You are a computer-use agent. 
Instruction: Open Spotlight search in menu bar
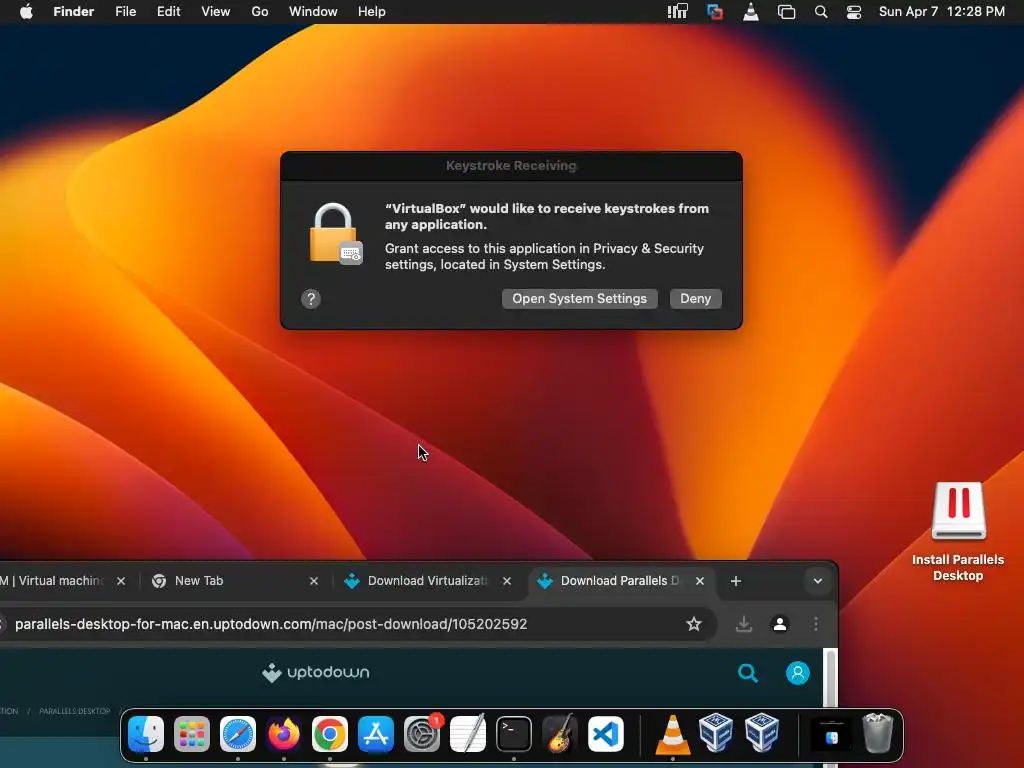tap(821, 12)
